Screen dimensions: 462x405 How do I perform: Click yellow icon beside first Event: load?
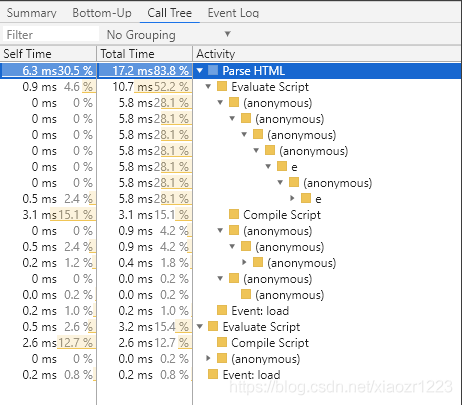click(x=222, y=310)
